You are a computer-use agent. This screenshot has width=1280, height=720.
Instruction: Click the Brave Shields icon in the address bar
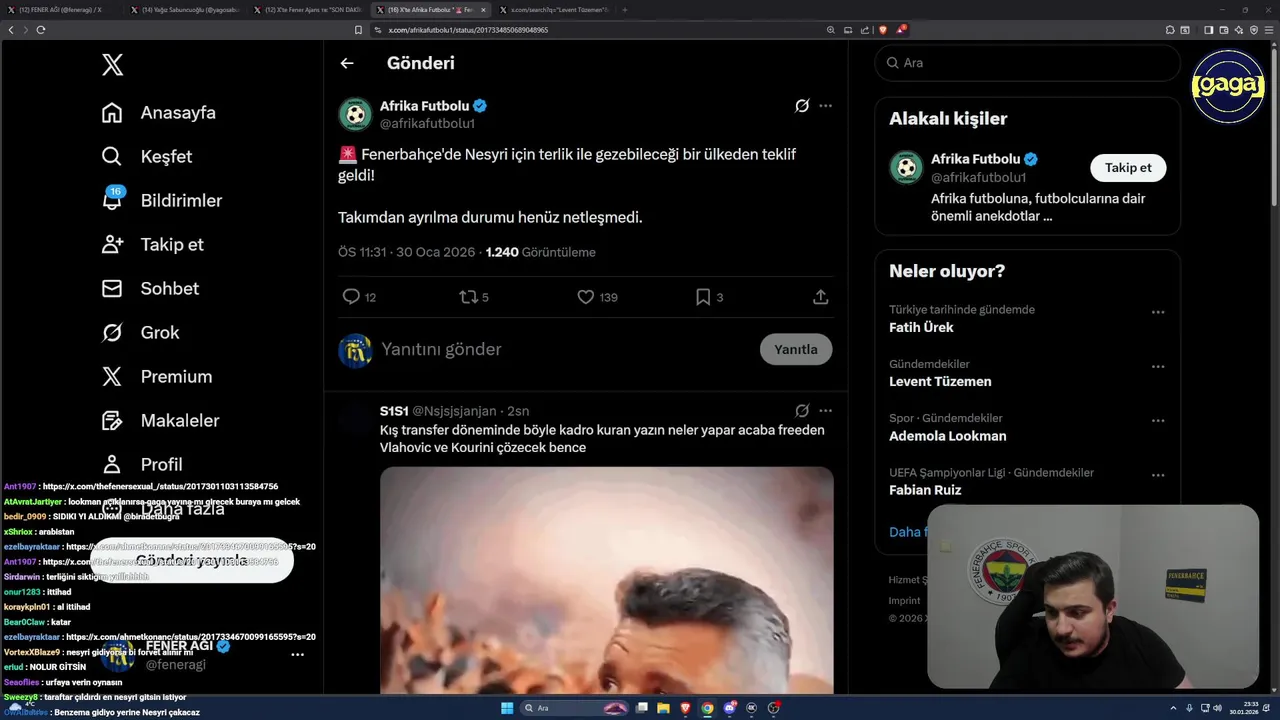click(883, 30)
